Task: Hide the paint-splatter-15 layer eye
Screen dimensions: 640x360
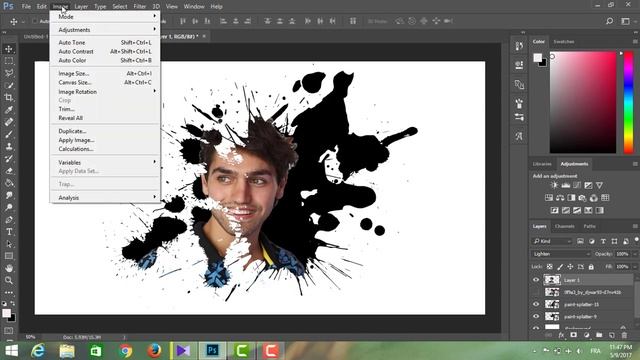Action: click(x=536, y=304)
